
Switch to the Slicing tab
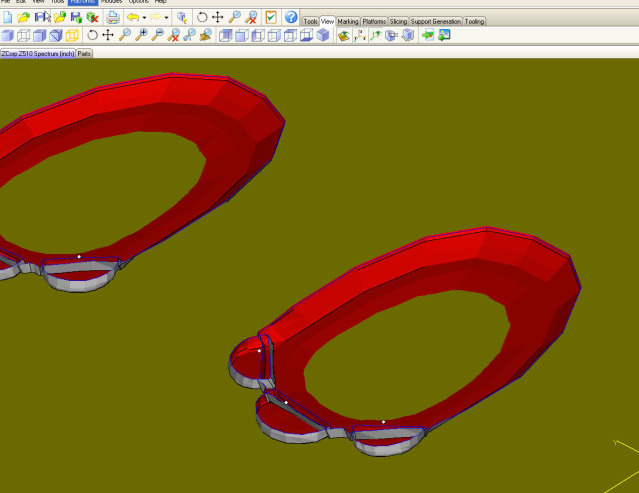tap(399, 21)
